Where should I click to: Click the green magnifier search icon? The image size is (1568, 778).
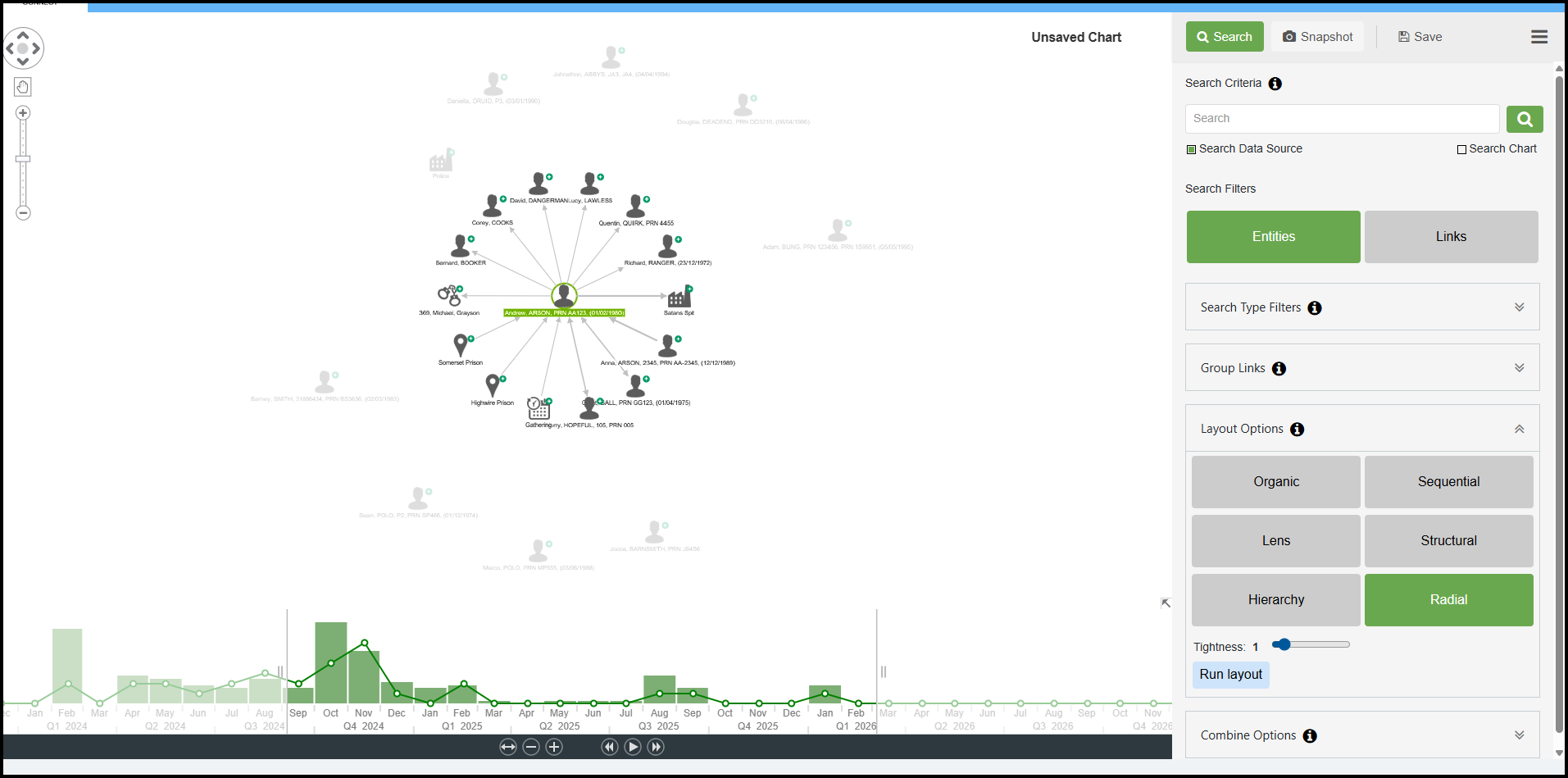[x=1524, y=119]
